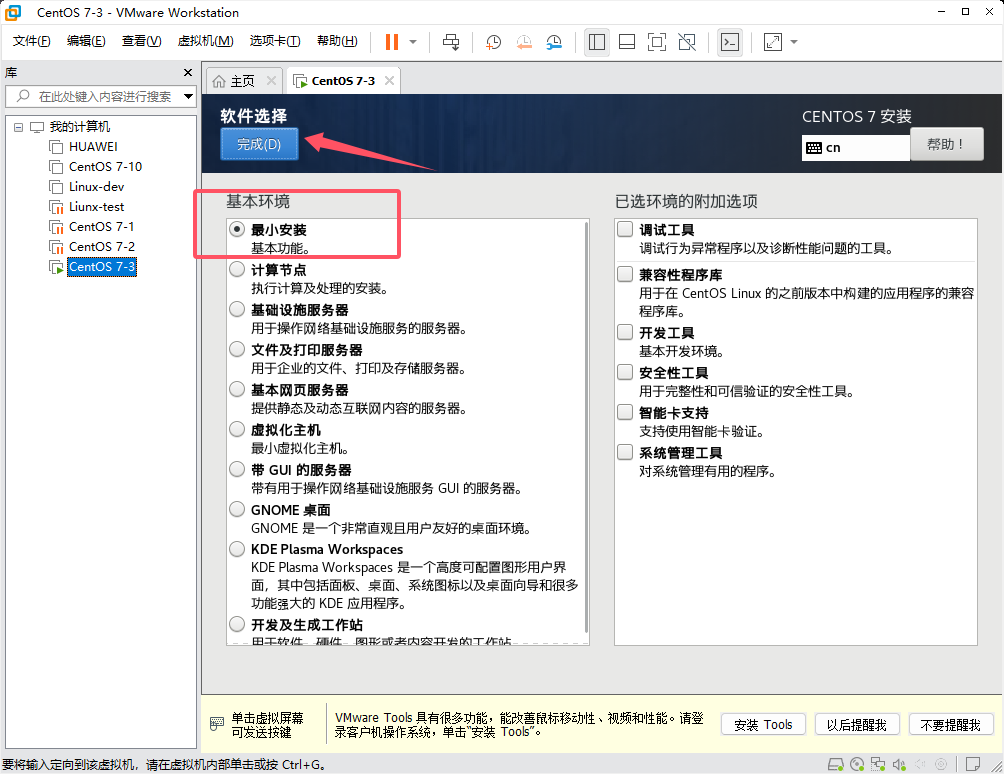Toggle the thumbnail bar view icon
Image resolution: width=1004 pixels, height=774 pixels.
[627, 42]
